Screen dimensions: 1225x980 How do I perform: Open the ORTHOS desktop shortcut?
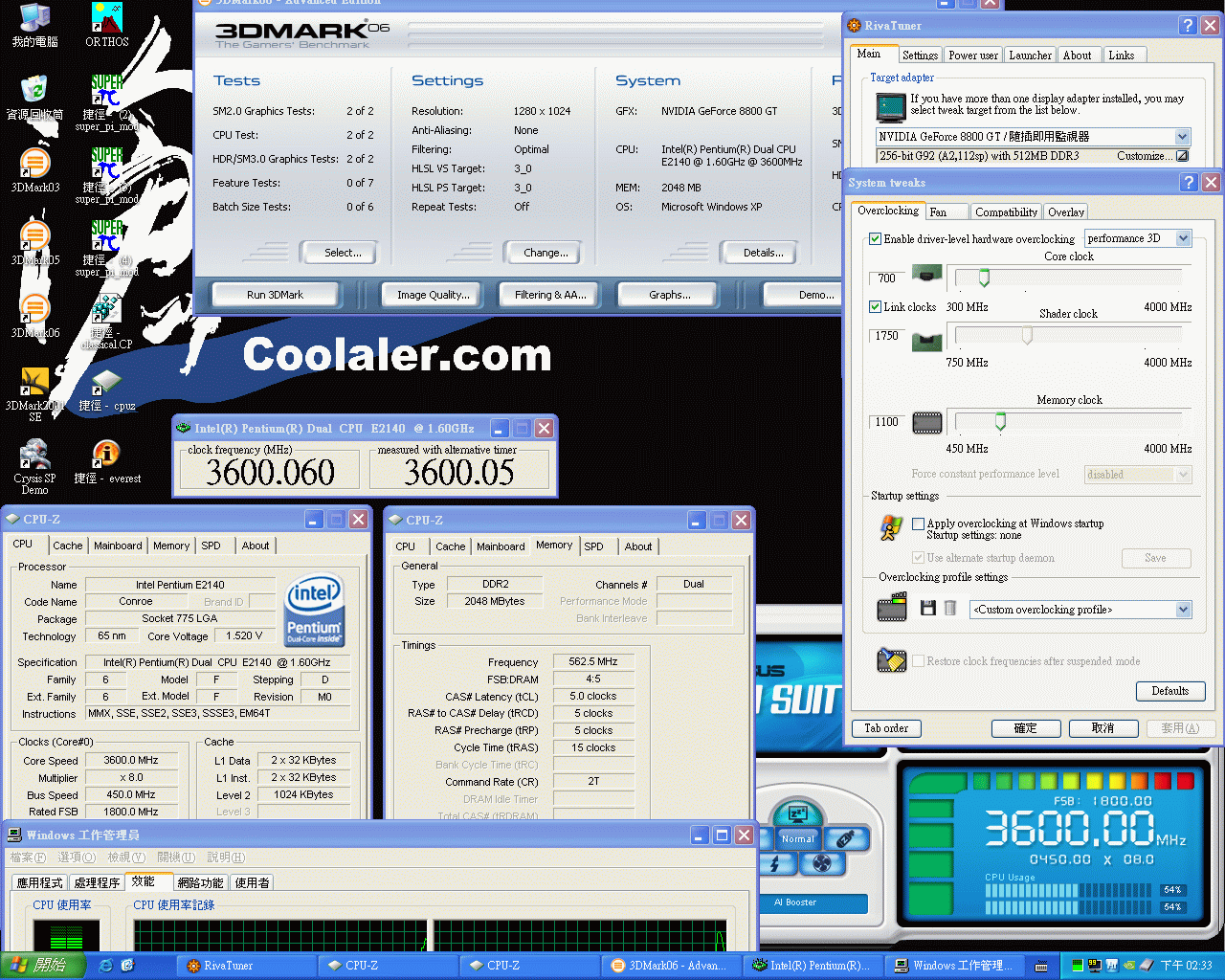(106, 25)
